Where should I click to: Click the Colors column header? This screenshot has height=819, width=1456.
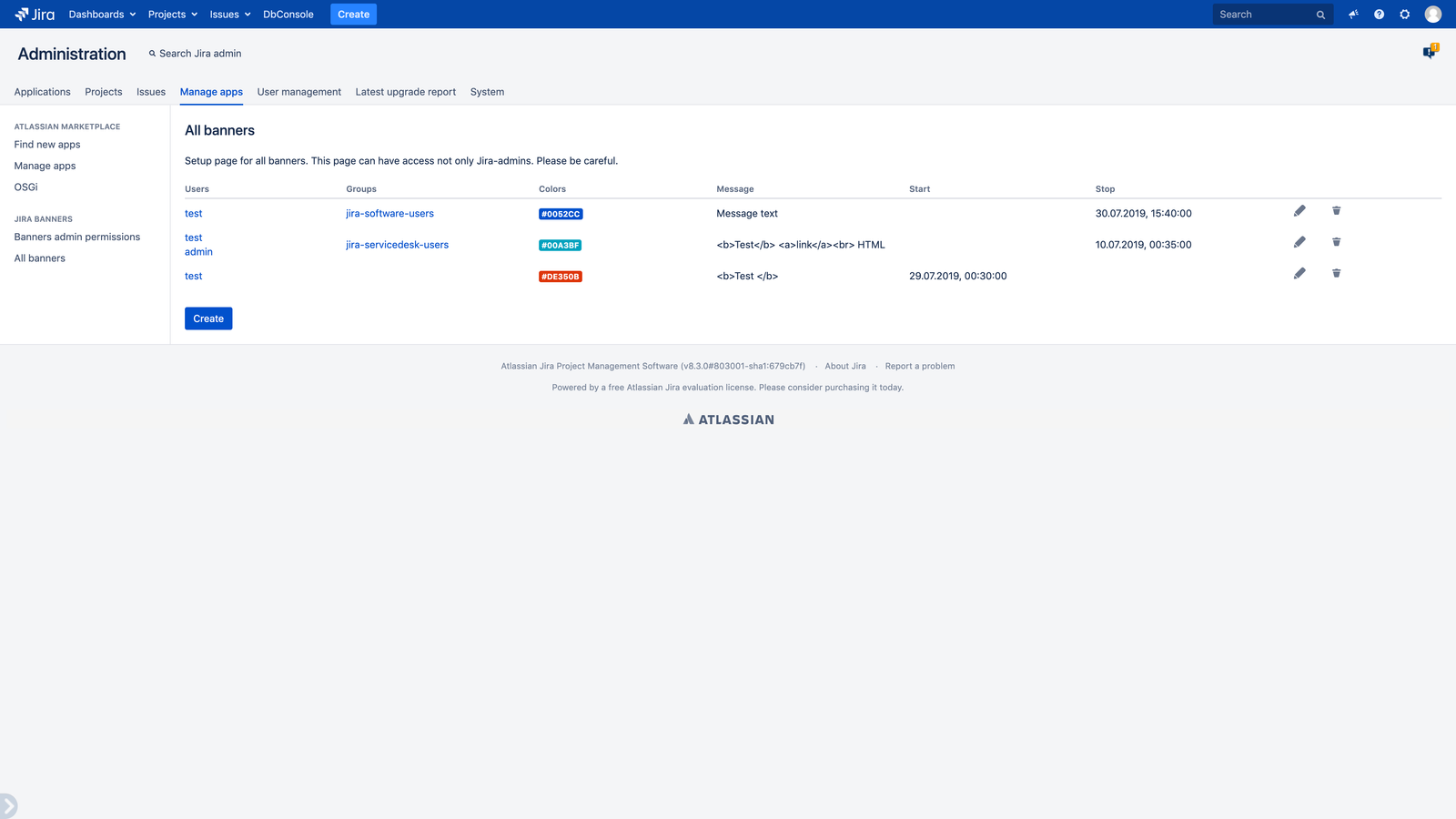tap(552, 189)
